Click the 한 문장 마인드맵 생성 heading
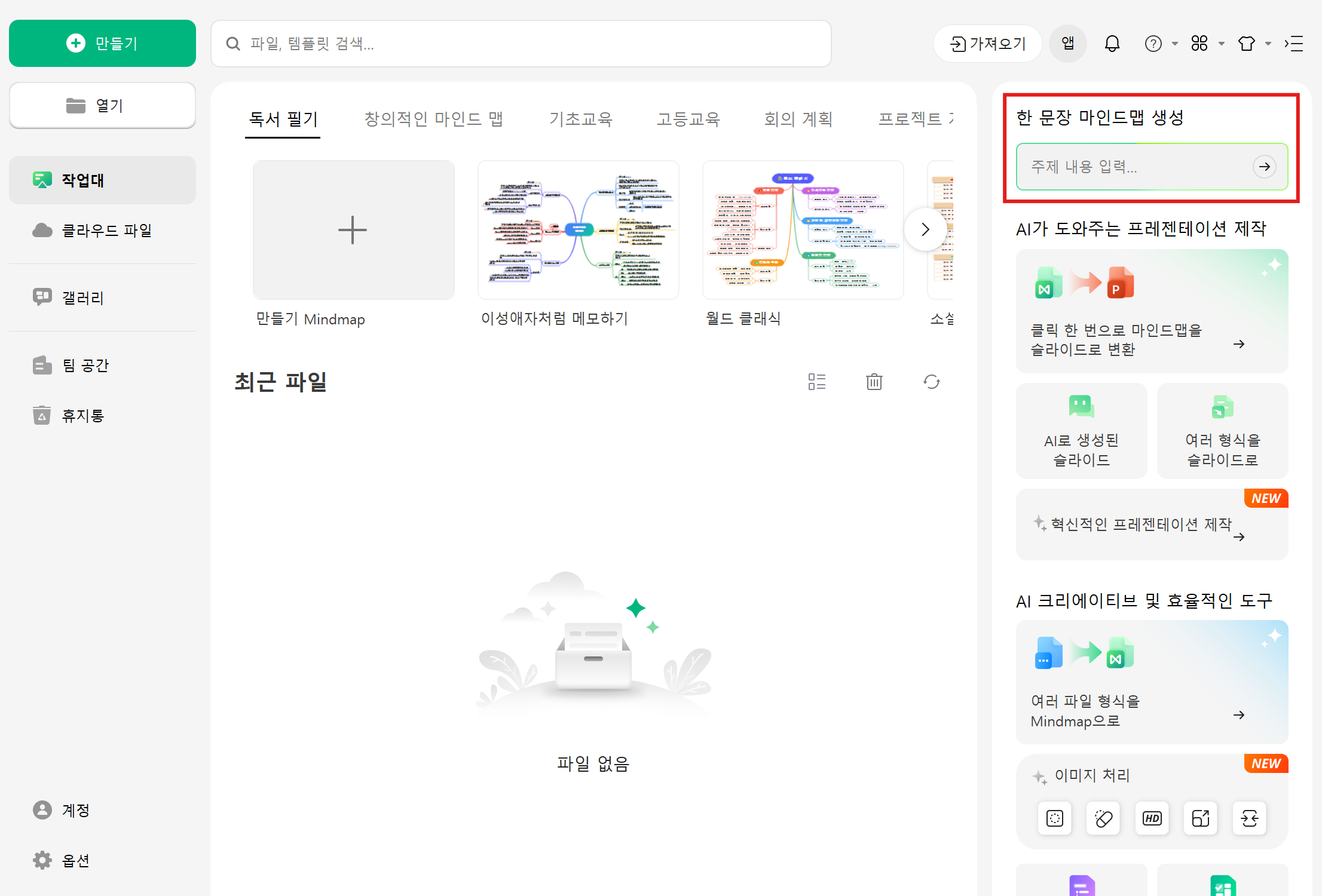Viewport: 1322px width, 896px height. (1100, 117)
